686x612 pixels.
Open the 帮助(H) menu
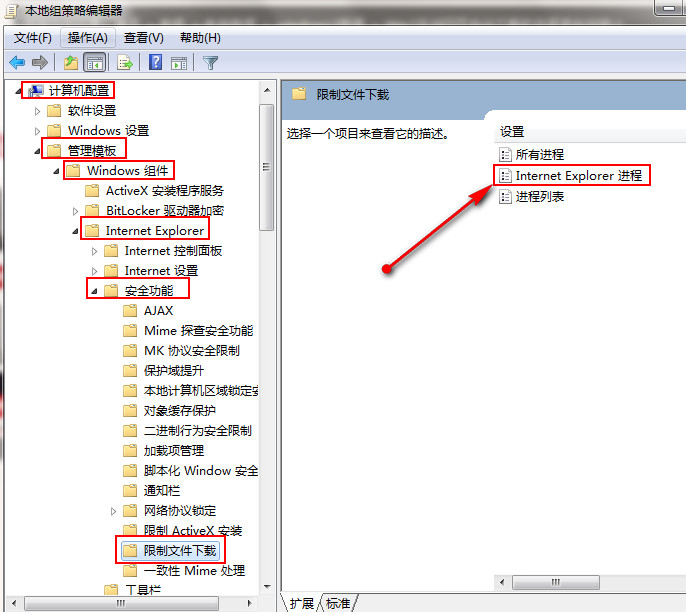coord(200,38)
